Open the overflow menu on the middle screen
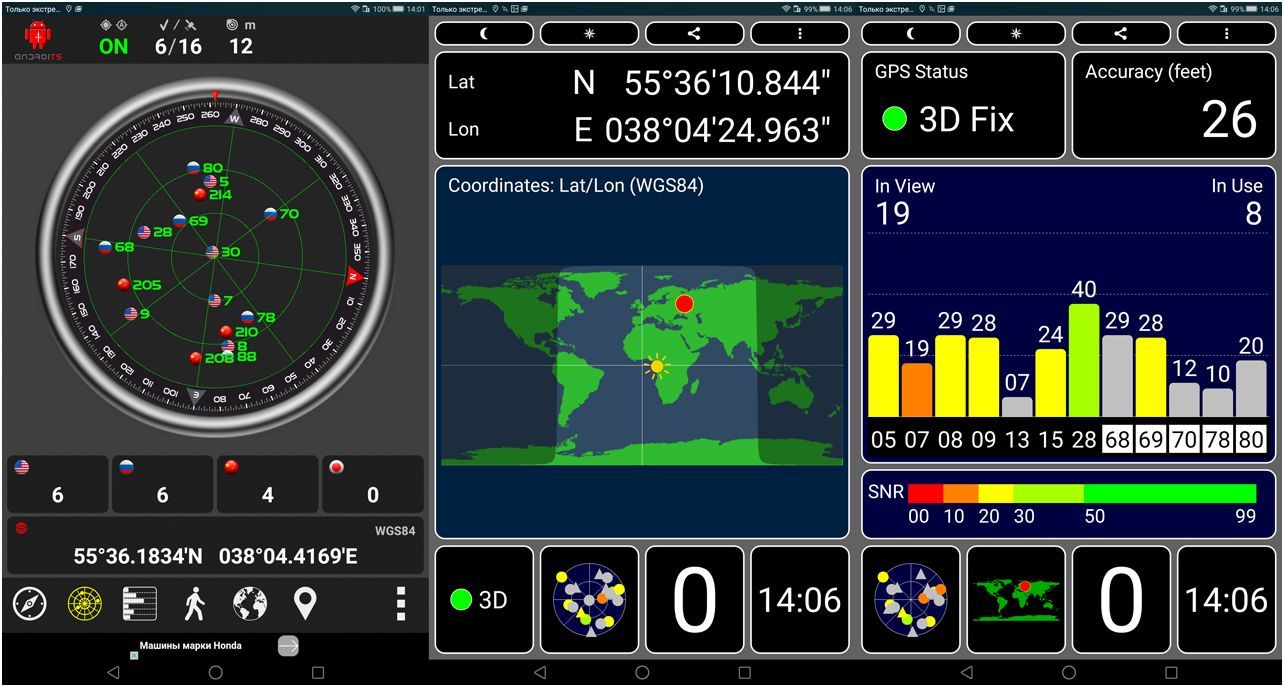This screenshot has height=687, width=1284. pos(799,33)
